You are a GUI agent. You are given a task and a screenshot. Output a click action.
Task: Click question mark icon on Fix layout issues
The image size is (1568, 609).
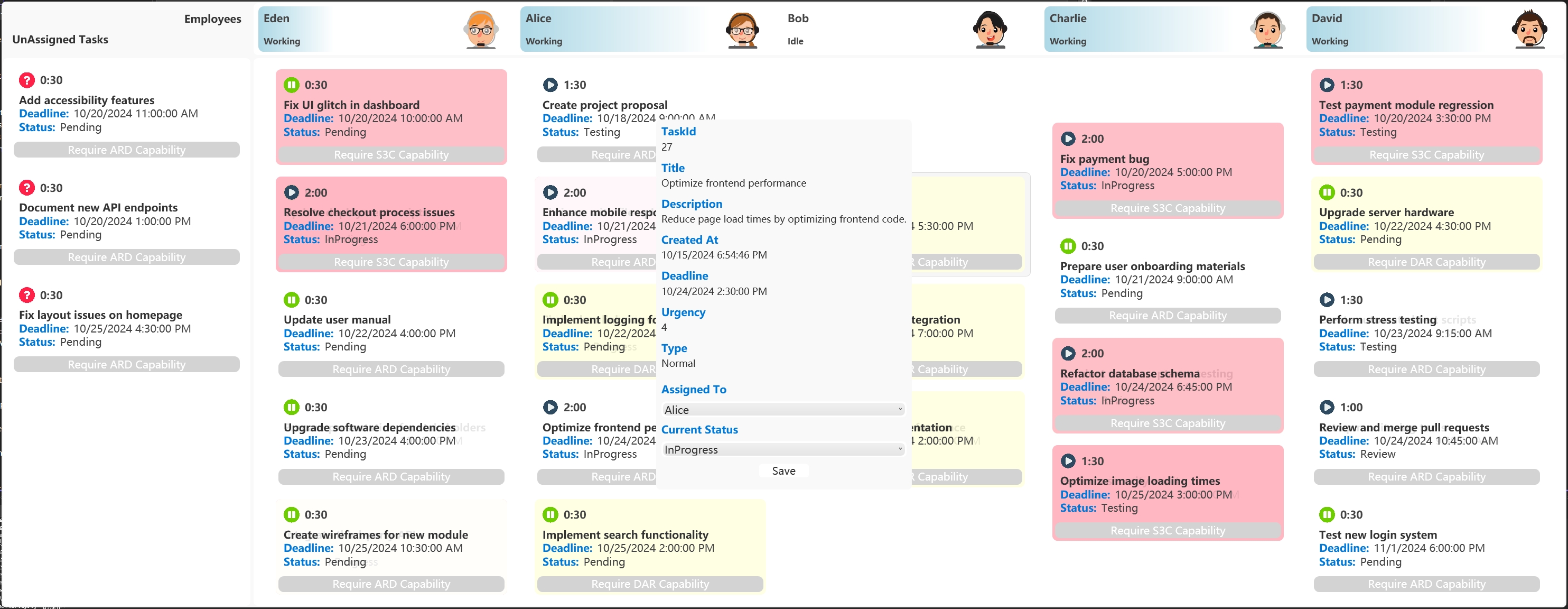pyautogui.click(x=27, y=295)
